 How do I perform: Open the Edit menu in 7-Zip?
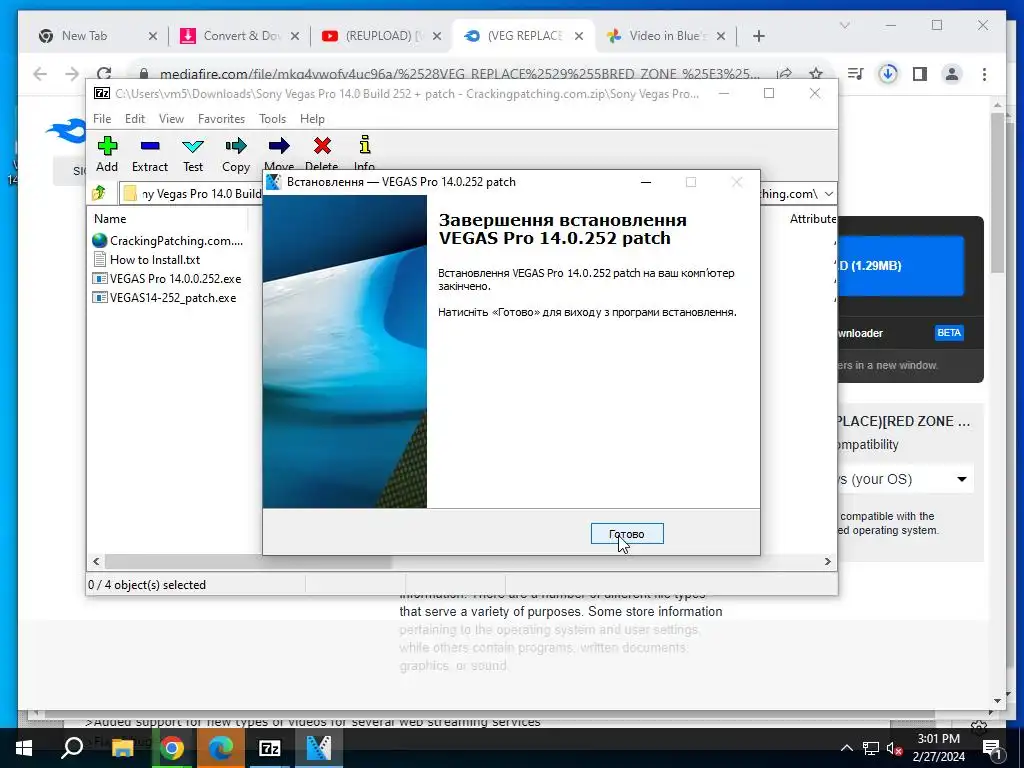point(135,119)
